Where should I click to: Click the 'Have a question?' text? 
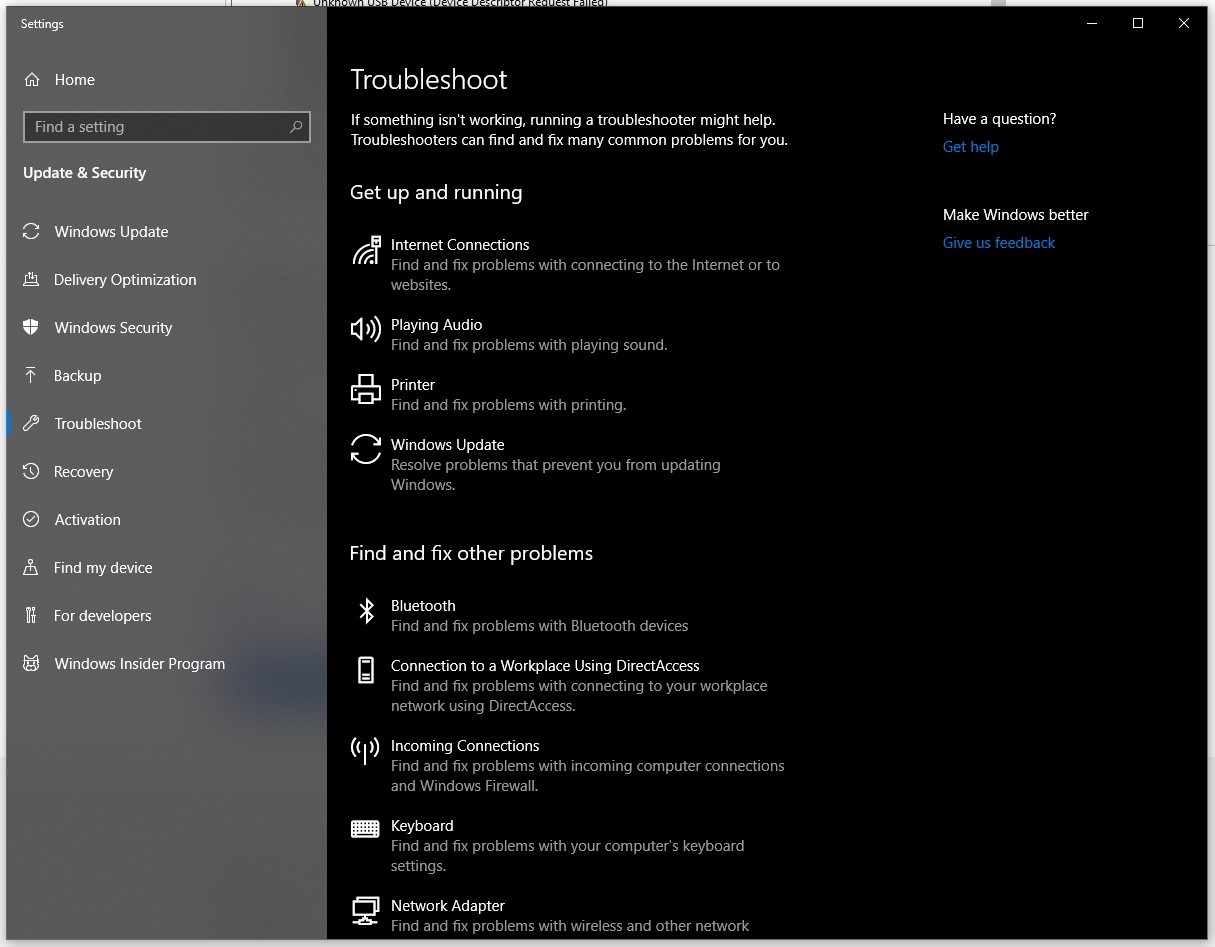click(x=999, y=119)
